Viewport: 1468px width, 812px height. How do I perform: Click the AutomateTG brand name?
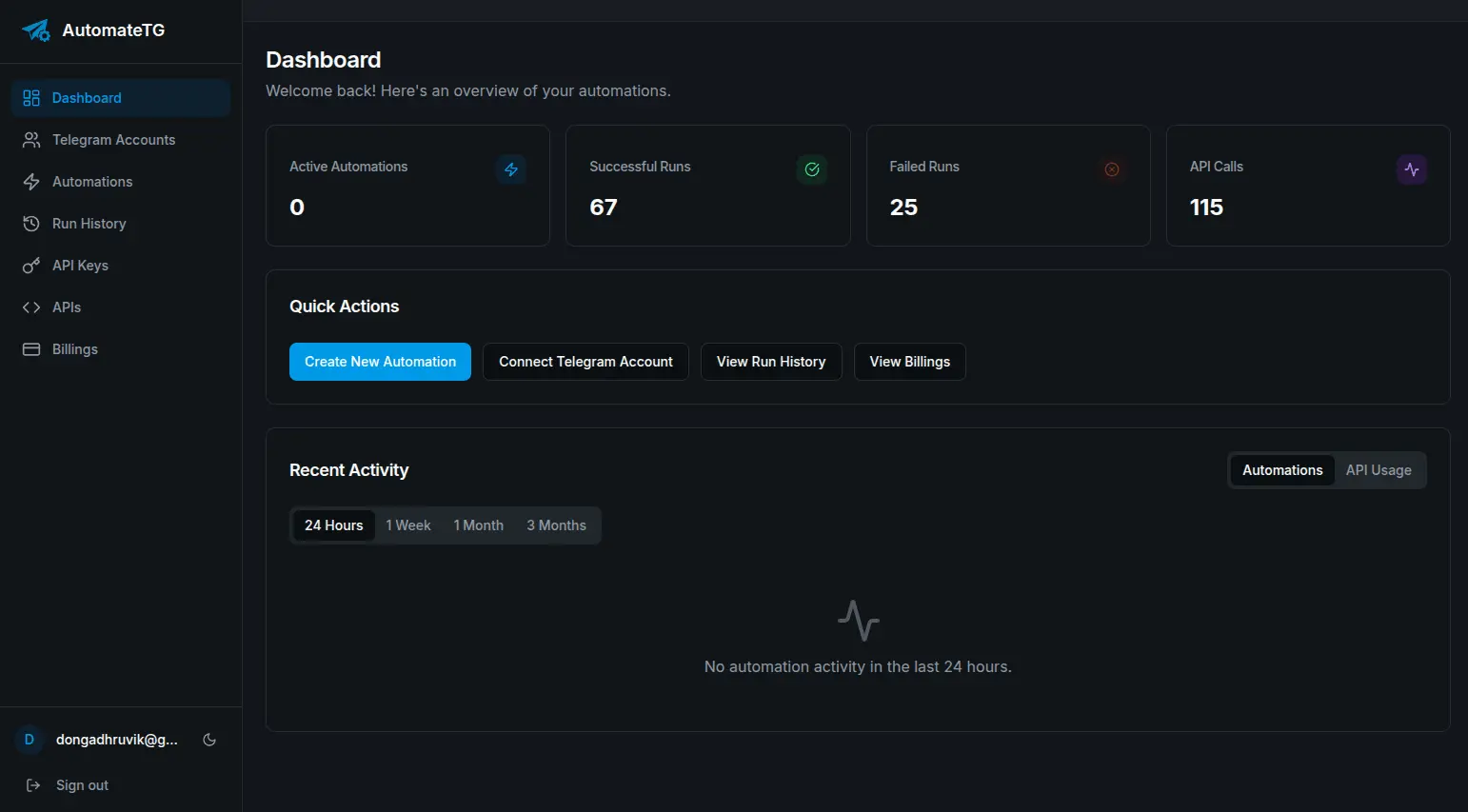(x=113, y=30)
